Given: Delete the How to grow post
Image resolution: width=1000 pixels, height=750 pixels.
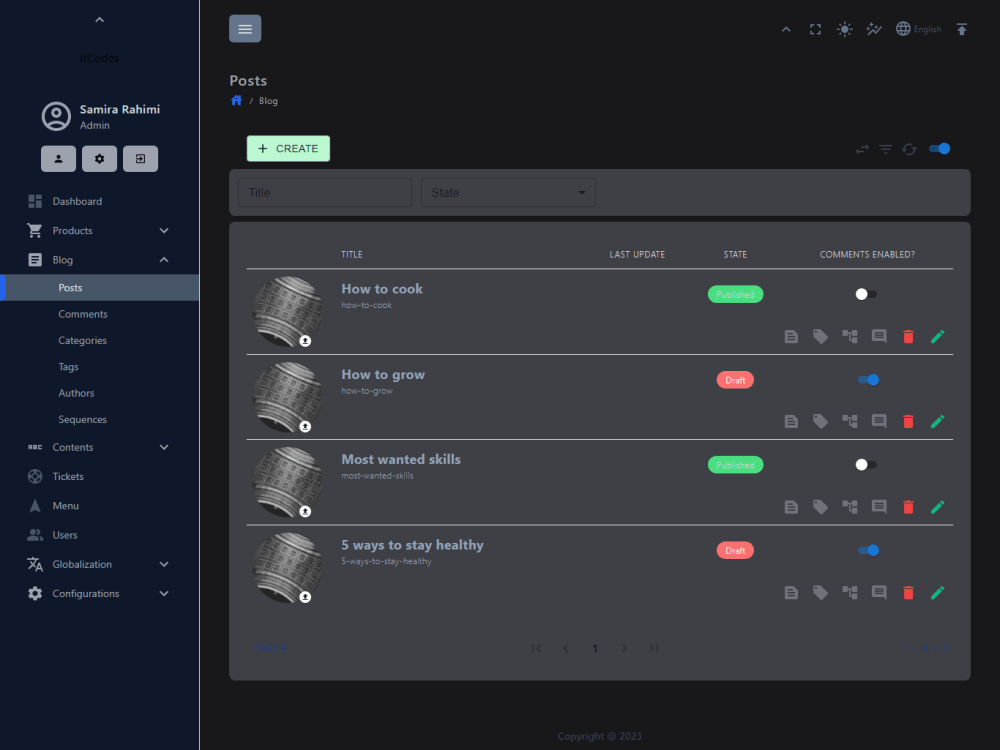Looking at the screenshot, I should click(x=908, y=421).
